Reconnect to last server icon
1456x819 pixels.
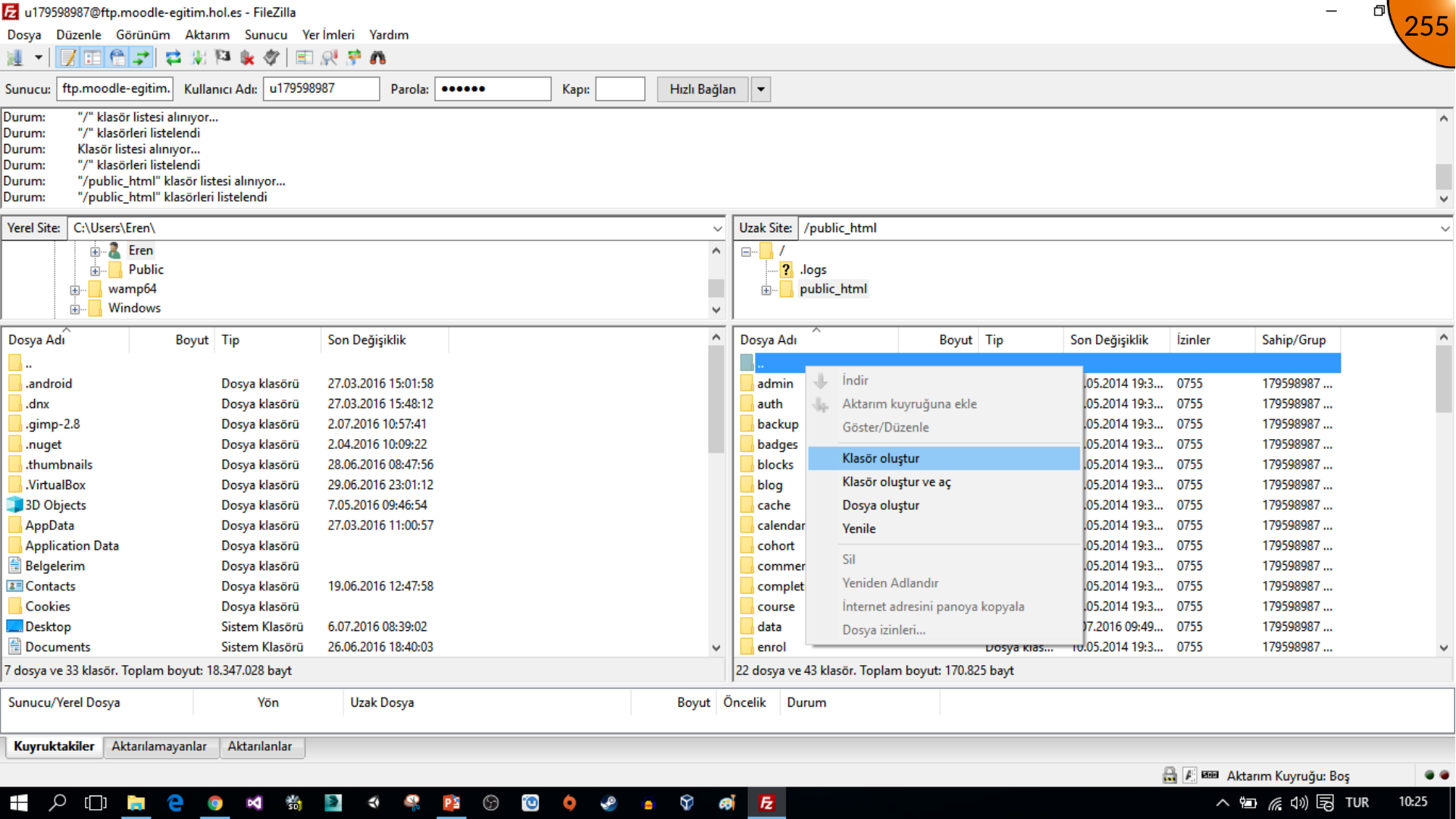[271, 58]
